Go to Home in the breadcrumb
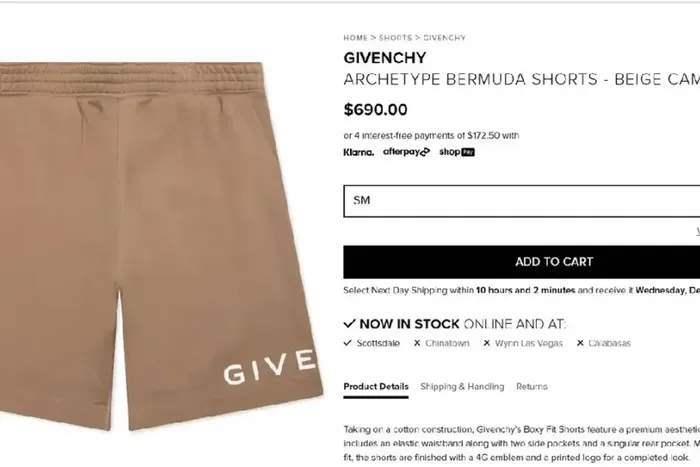 click(355, 38)
